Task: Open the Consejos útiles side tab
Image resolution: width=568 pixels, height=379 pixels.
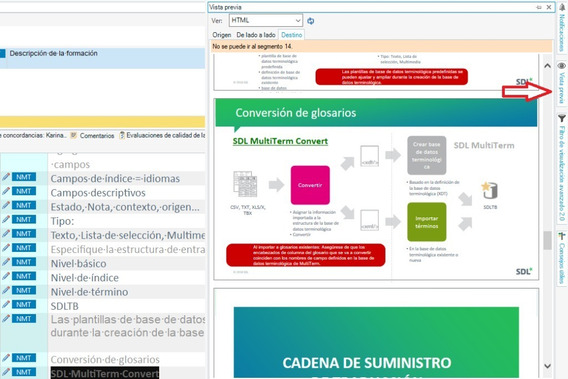Action: [562, 263]
